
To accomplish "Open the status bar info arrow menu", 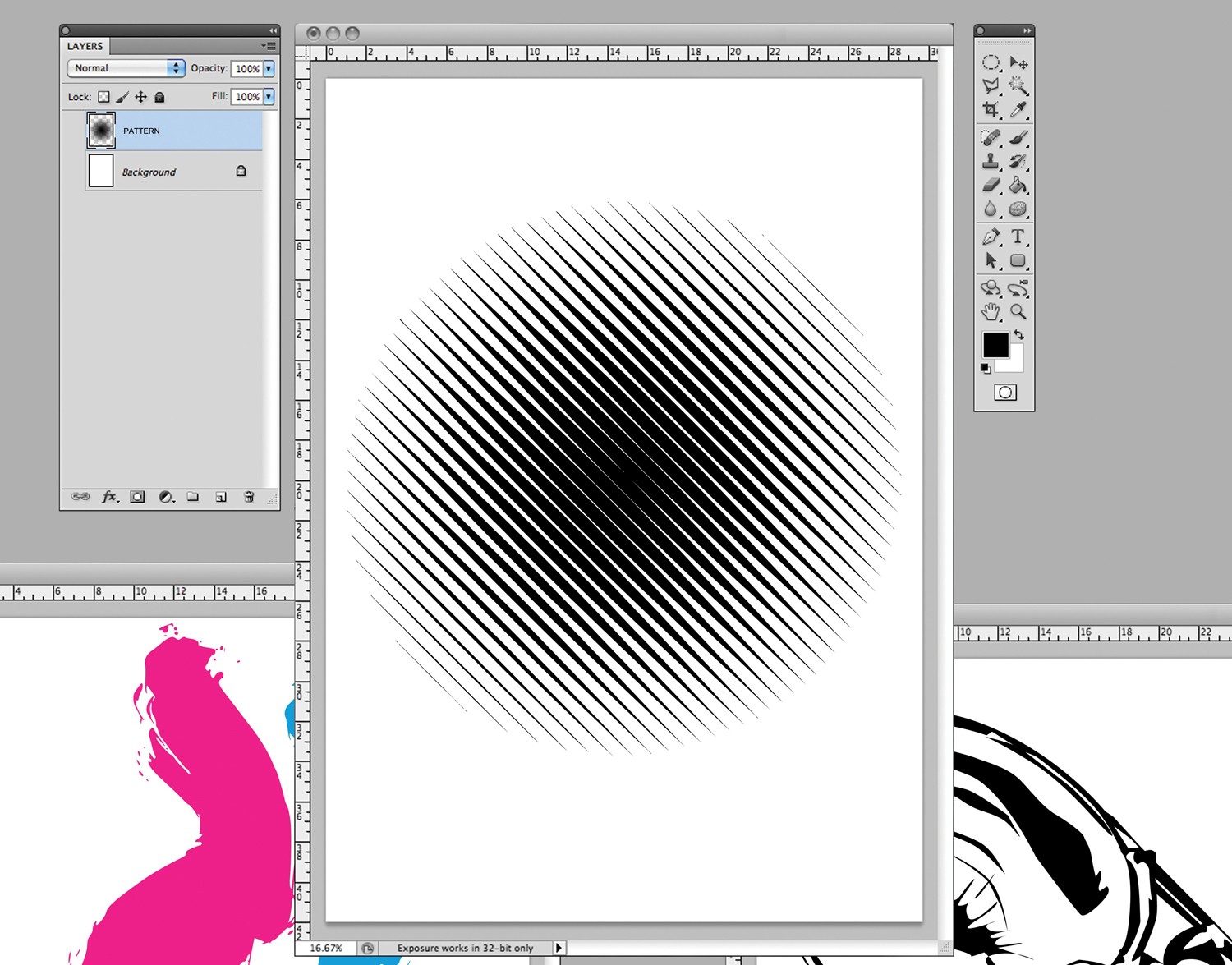I will pos(559,948).
